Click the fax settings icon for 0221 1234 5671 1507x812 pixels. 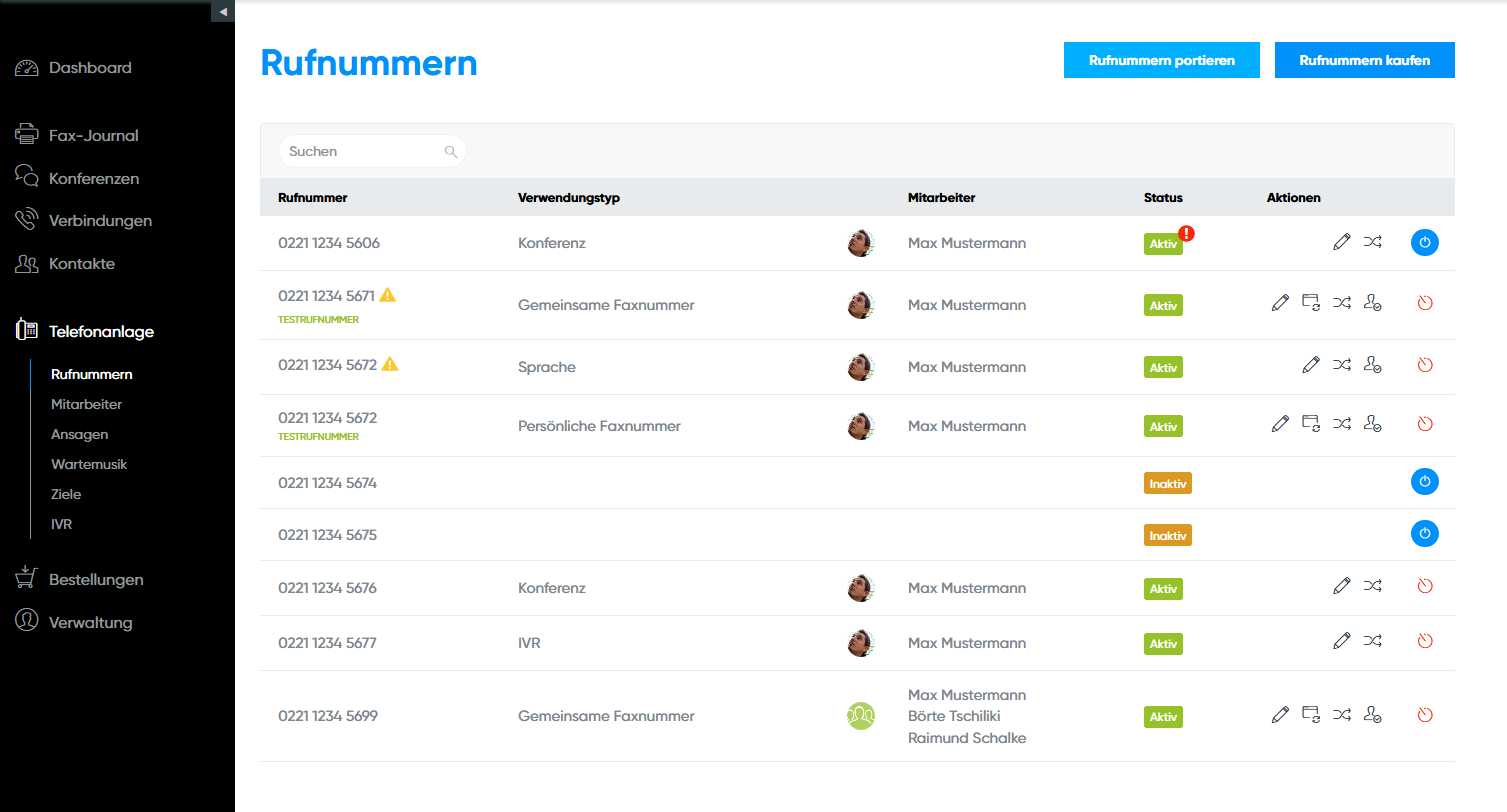point(1311,303)
